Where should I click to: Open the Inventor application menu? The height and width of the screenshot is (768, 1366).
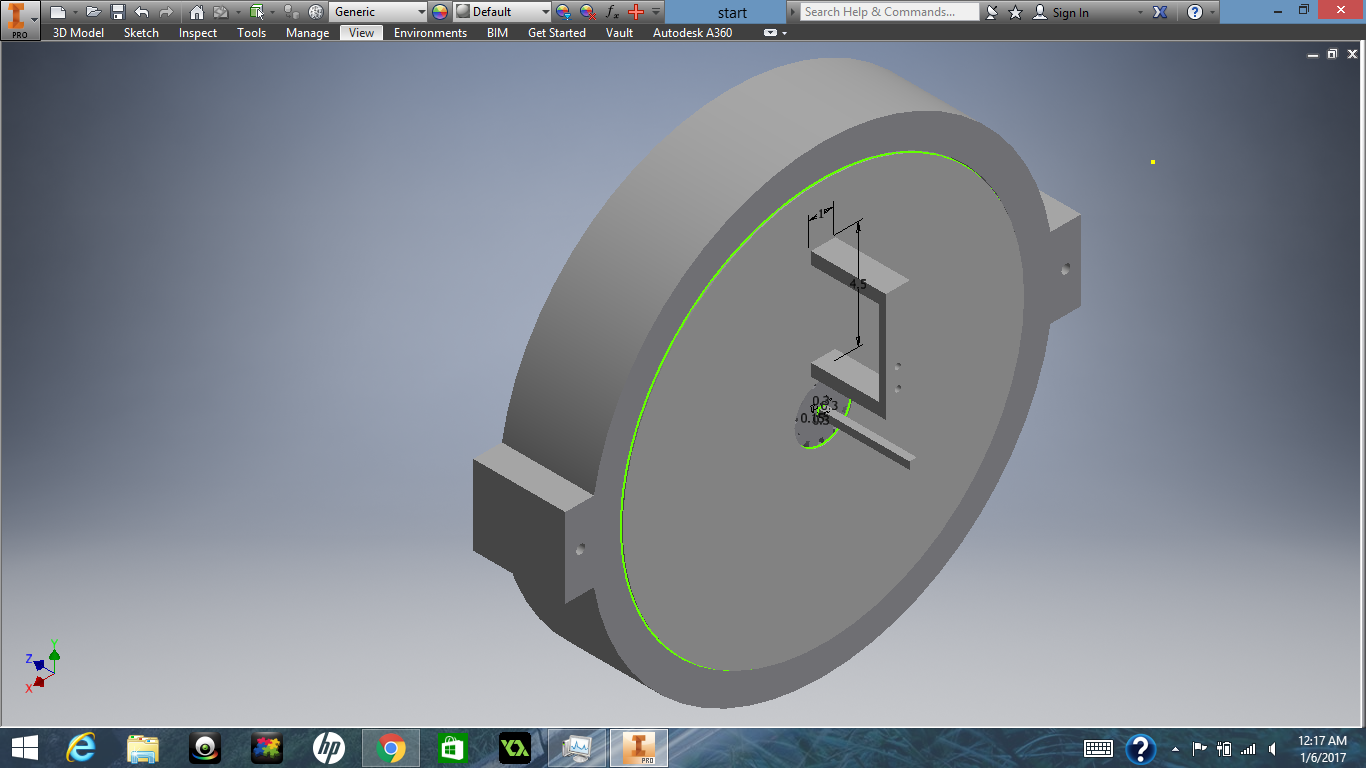[20, 20]
